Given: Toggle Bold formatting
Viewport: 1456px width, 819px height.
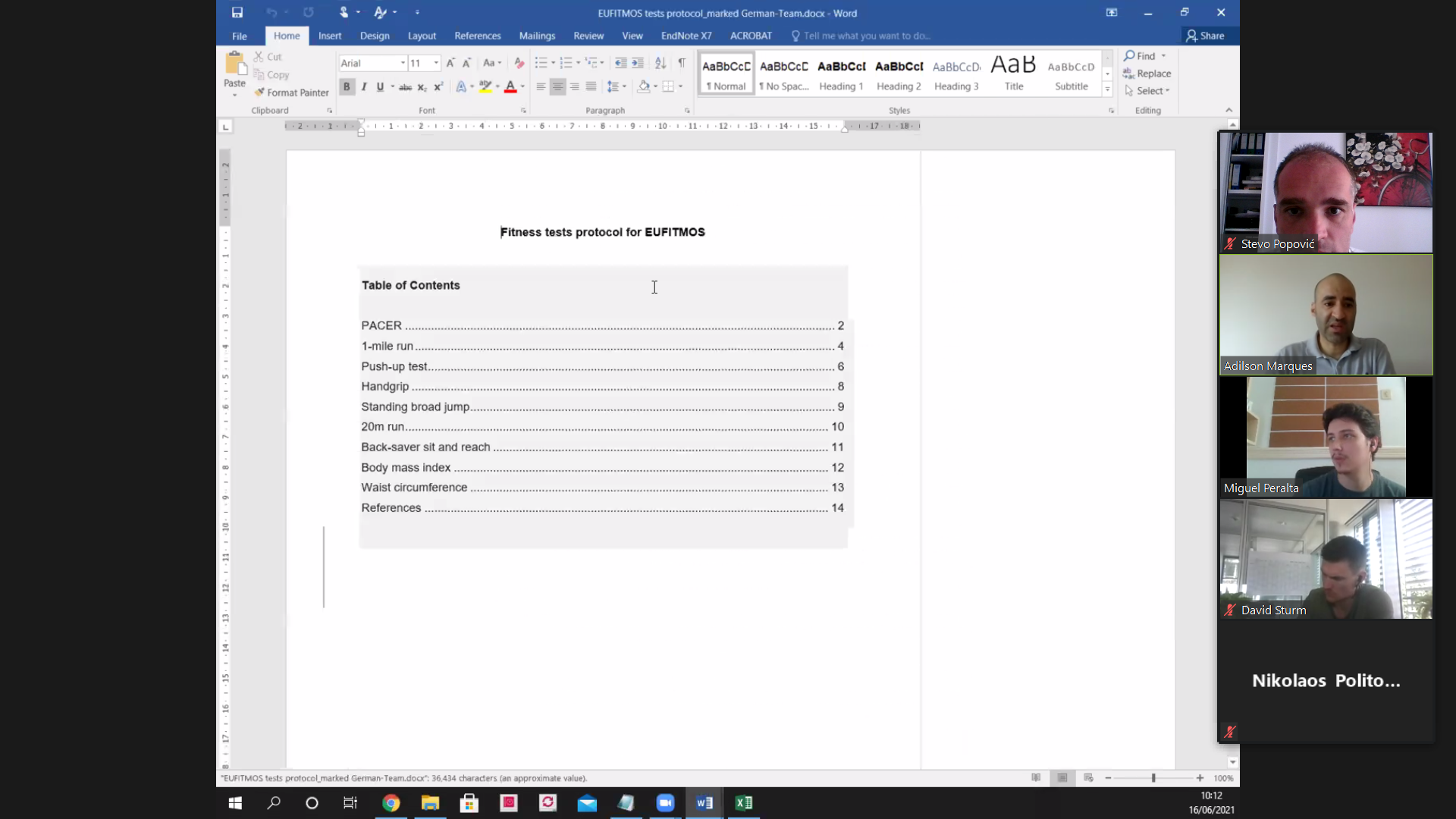Looking at the screenshot, I should 347,86.
